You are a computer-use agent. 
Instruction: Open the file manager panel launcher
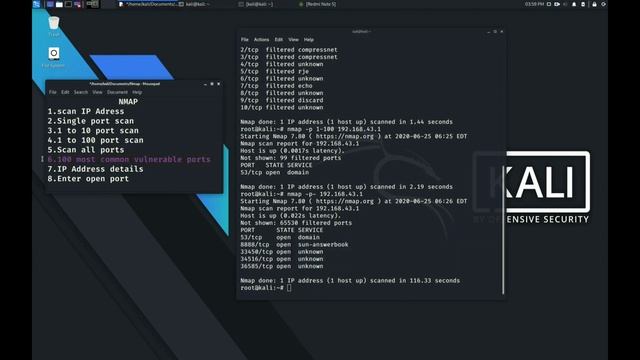click(59, 4)
